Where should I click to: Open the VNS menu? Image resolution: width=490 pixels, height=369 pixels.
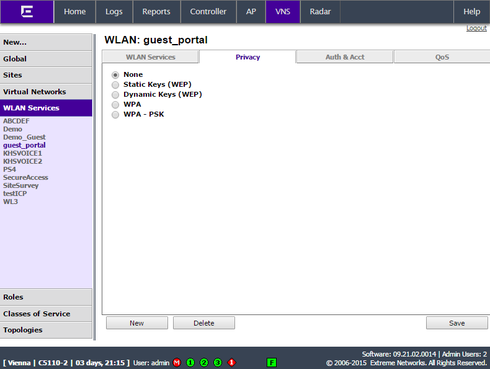283,12
